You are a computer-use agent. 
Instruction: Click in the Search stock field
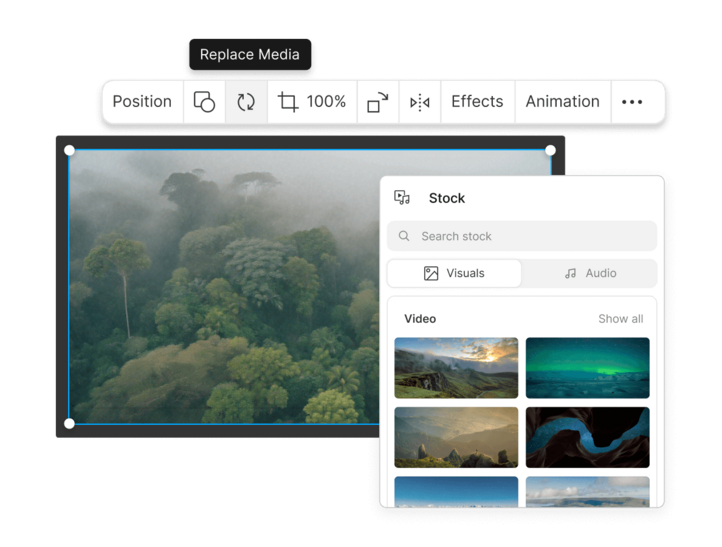pos(530,236)
